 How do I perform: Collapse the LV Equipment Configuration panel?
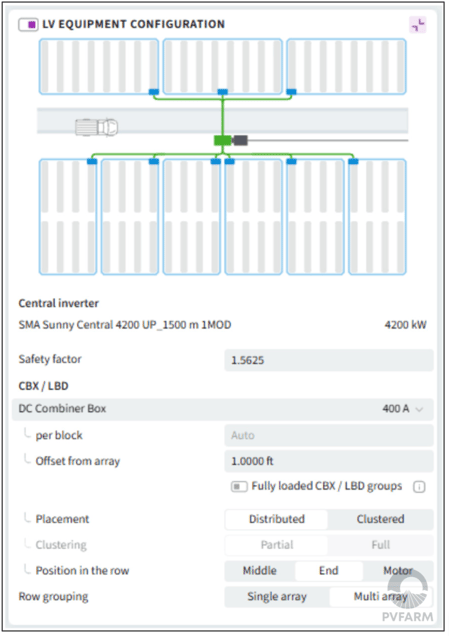click(417, 25)
